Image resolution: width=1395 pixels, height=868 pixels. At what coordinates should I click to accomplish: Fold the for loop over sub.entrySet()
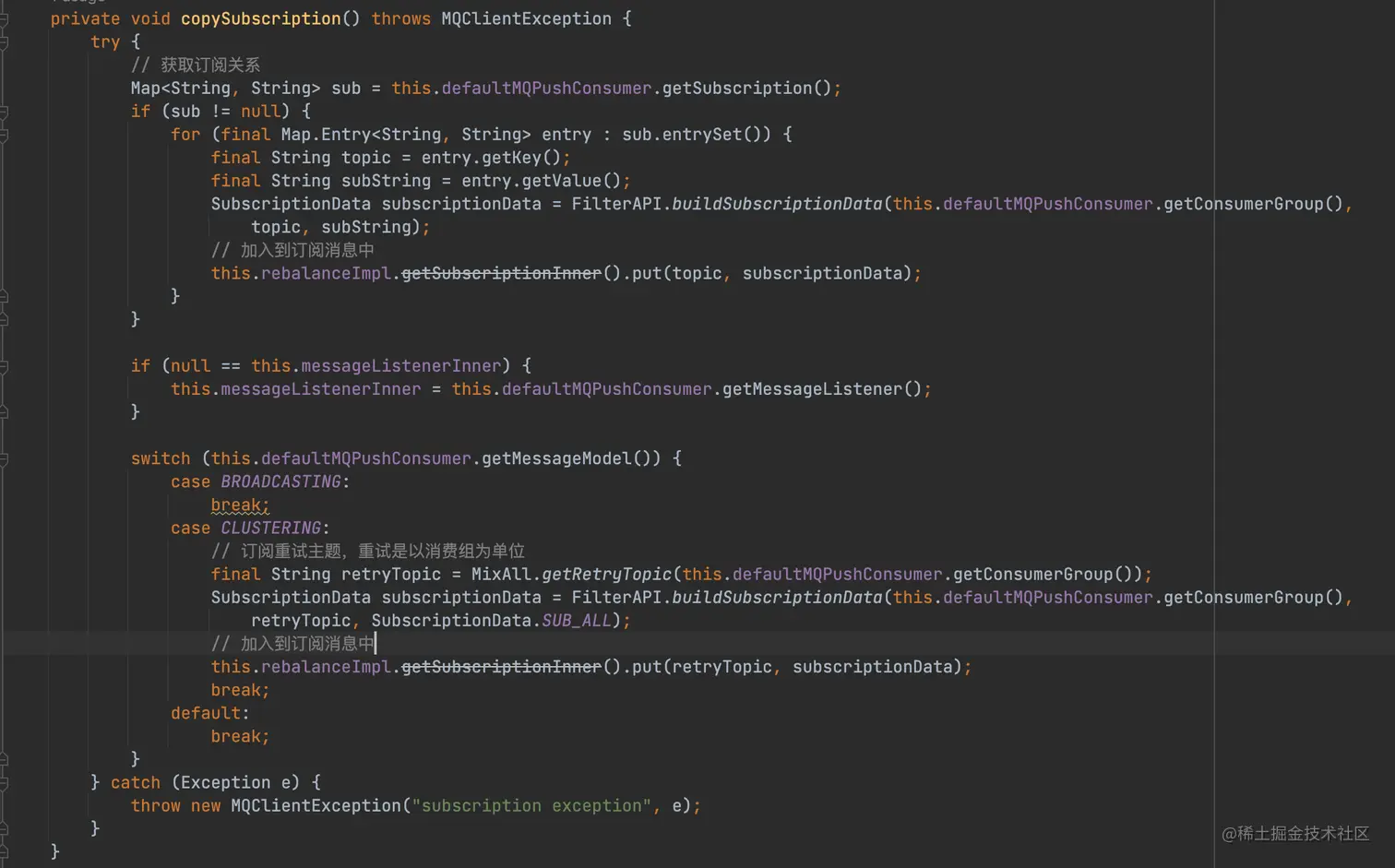point(4,135)
